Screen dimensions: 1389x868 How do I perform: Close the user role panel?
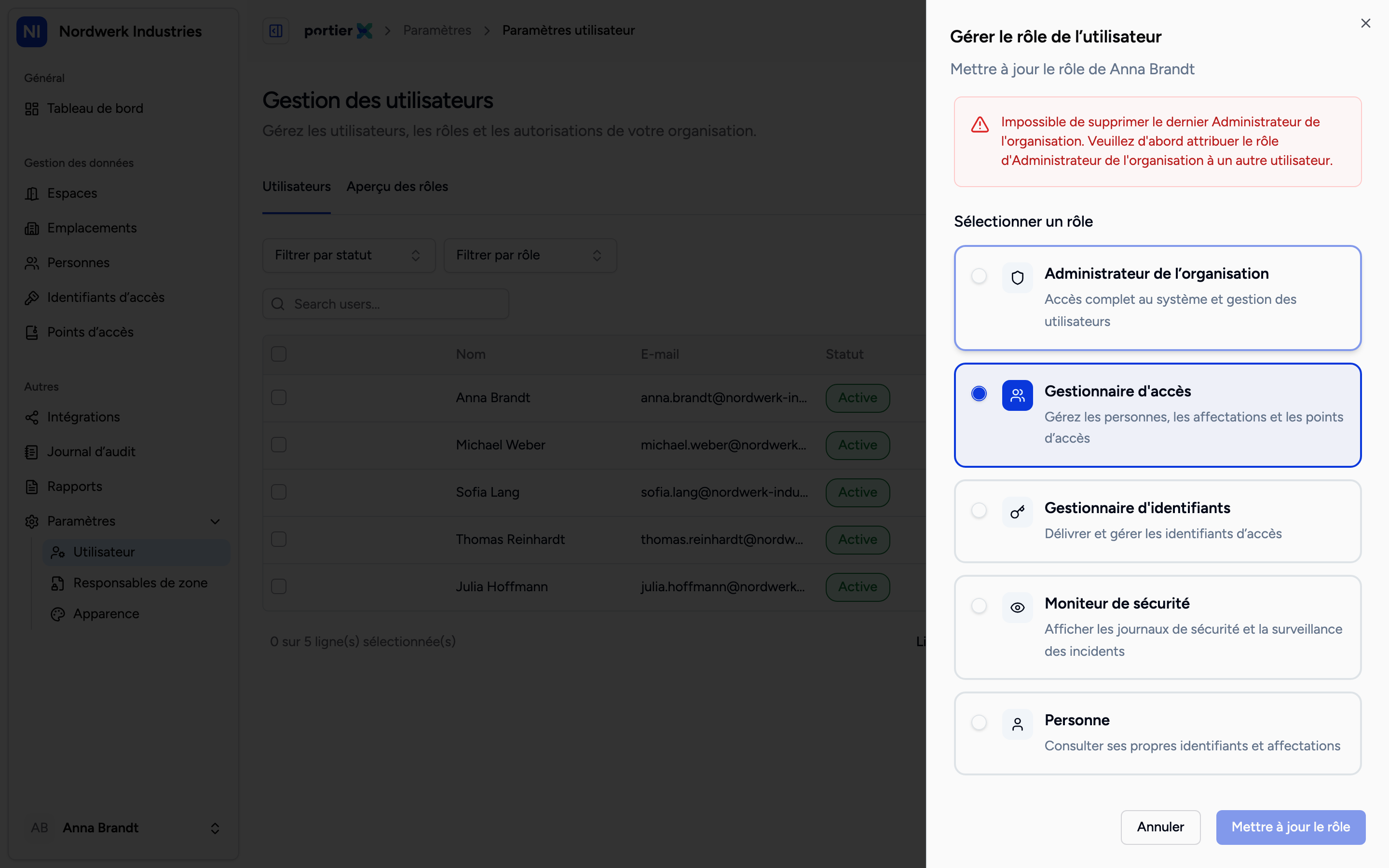tap(1365, 23)
